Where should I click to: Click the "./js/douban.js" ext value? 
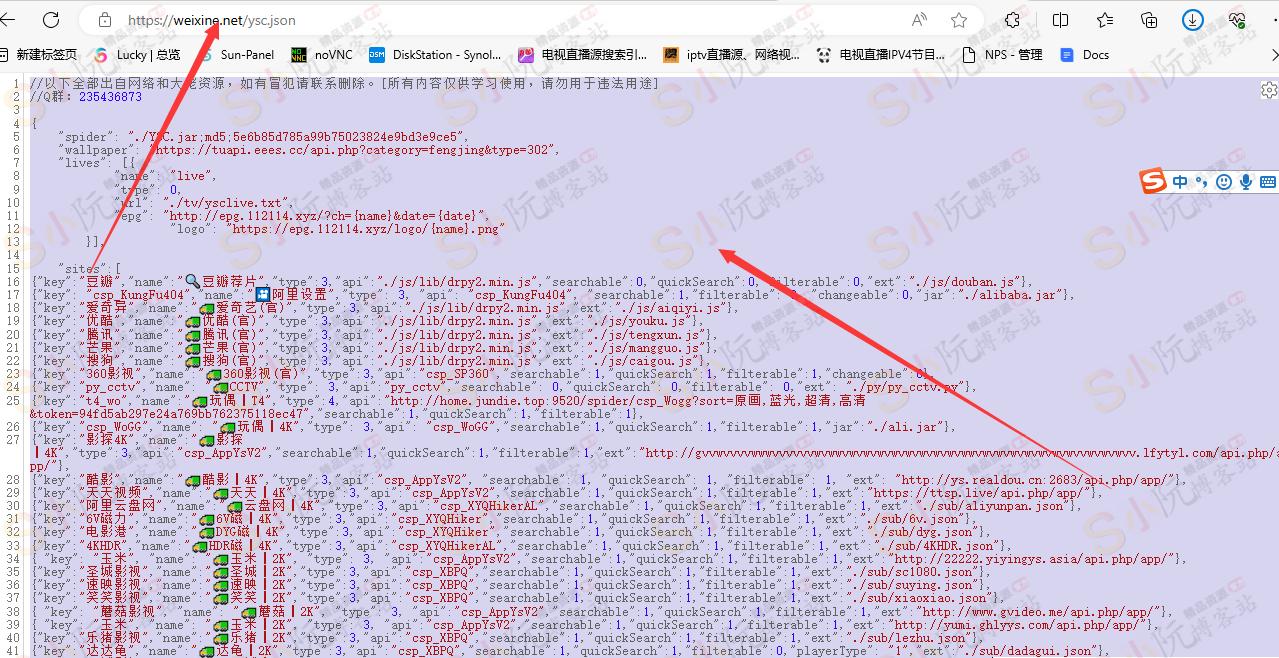click(x=966, y=282)
